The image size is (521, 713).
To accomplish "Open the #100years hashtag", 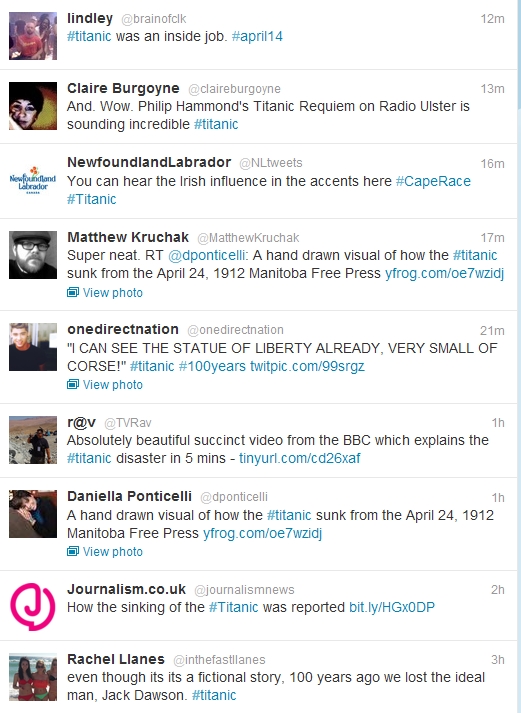I will click(x=212, y=366).
